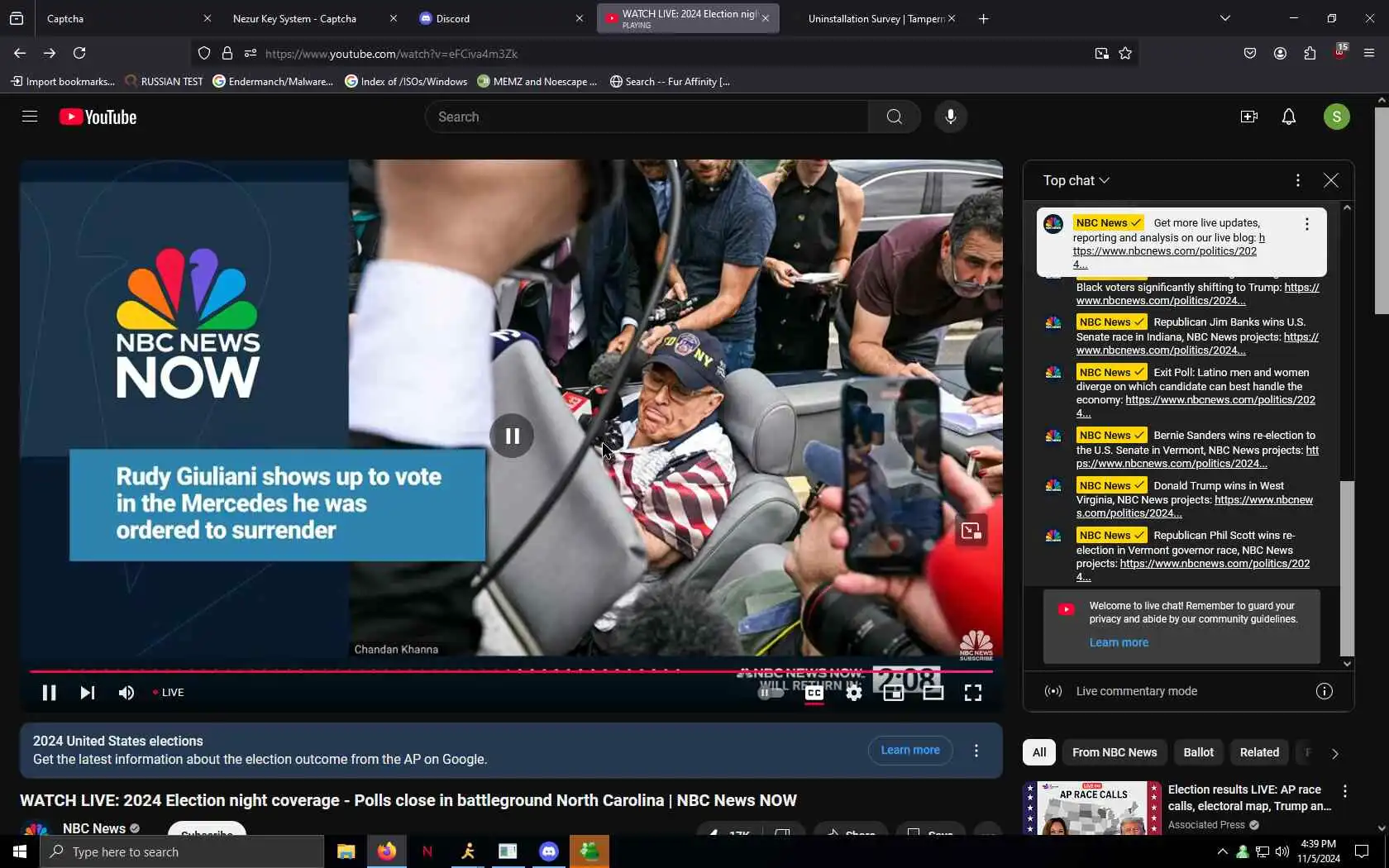
Task: Open the YouTube notifications bell
Action: click(1288, 117)
